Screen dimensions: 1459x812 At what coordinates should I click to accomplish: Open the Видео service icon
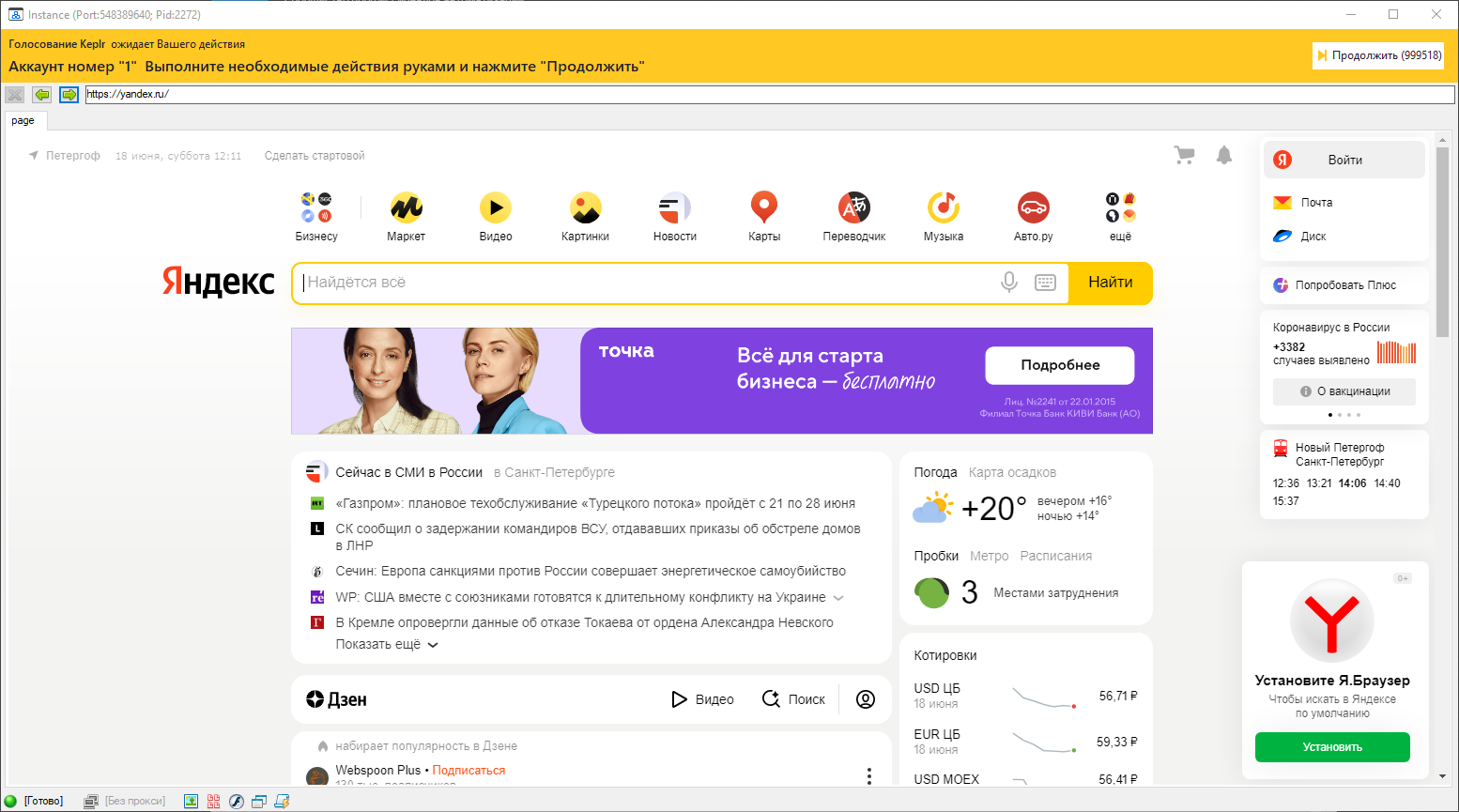tap(496, 207)
